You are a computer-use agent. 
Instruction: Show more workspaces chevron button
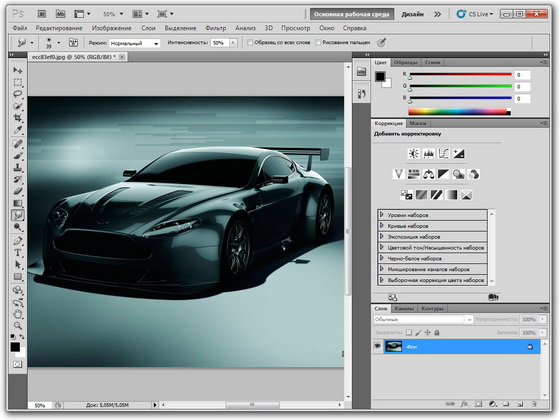(x=438, y=14)
